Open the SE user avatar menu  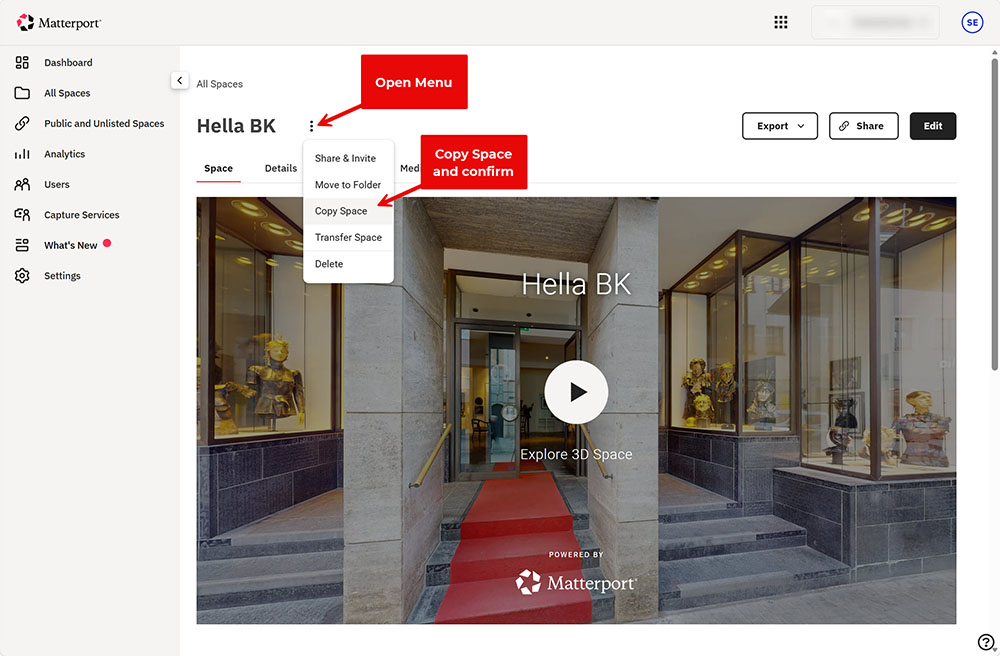[972, 22]
